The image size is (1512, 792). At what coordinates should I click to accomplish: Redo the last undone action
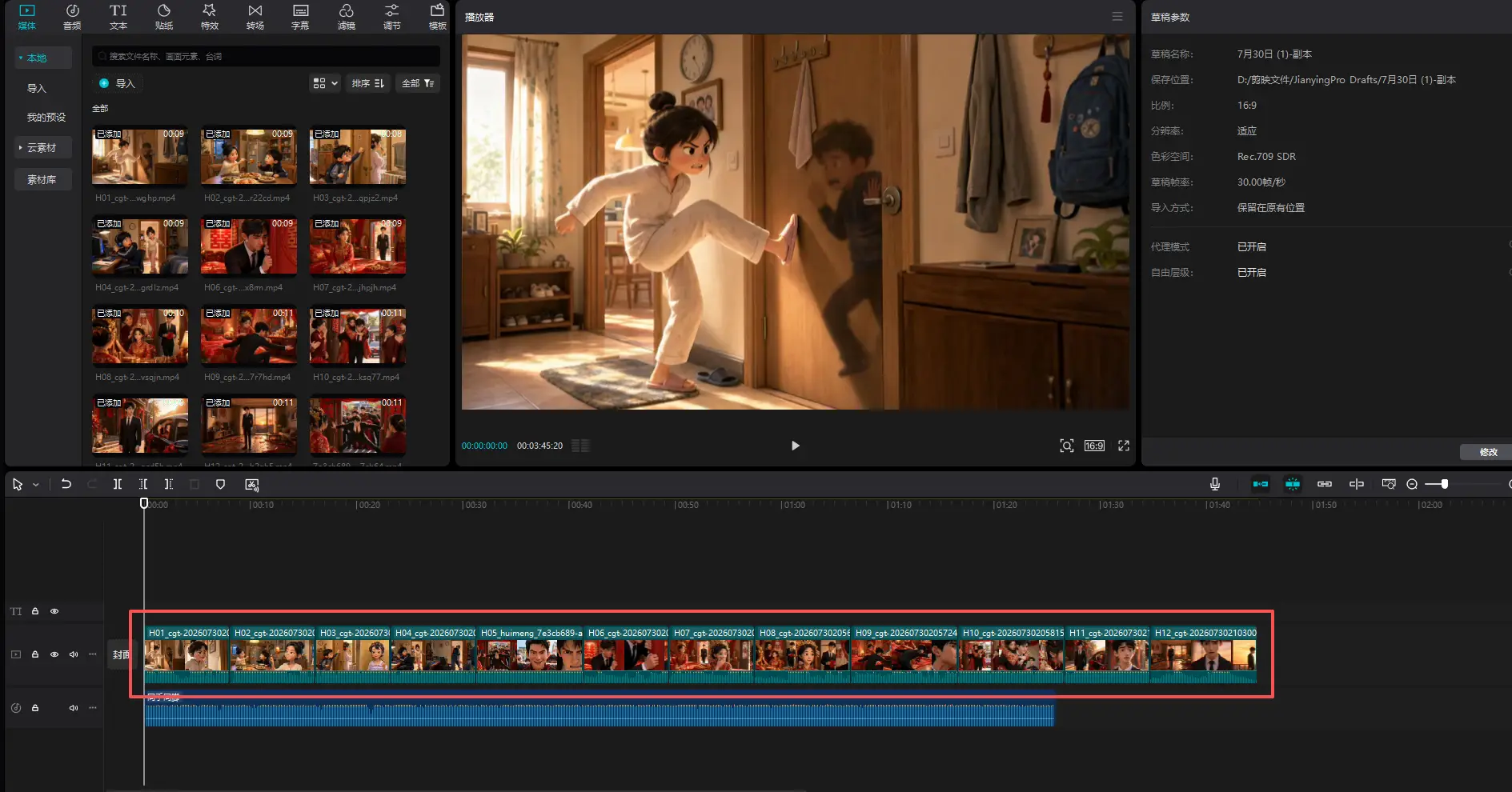(92, 484)
